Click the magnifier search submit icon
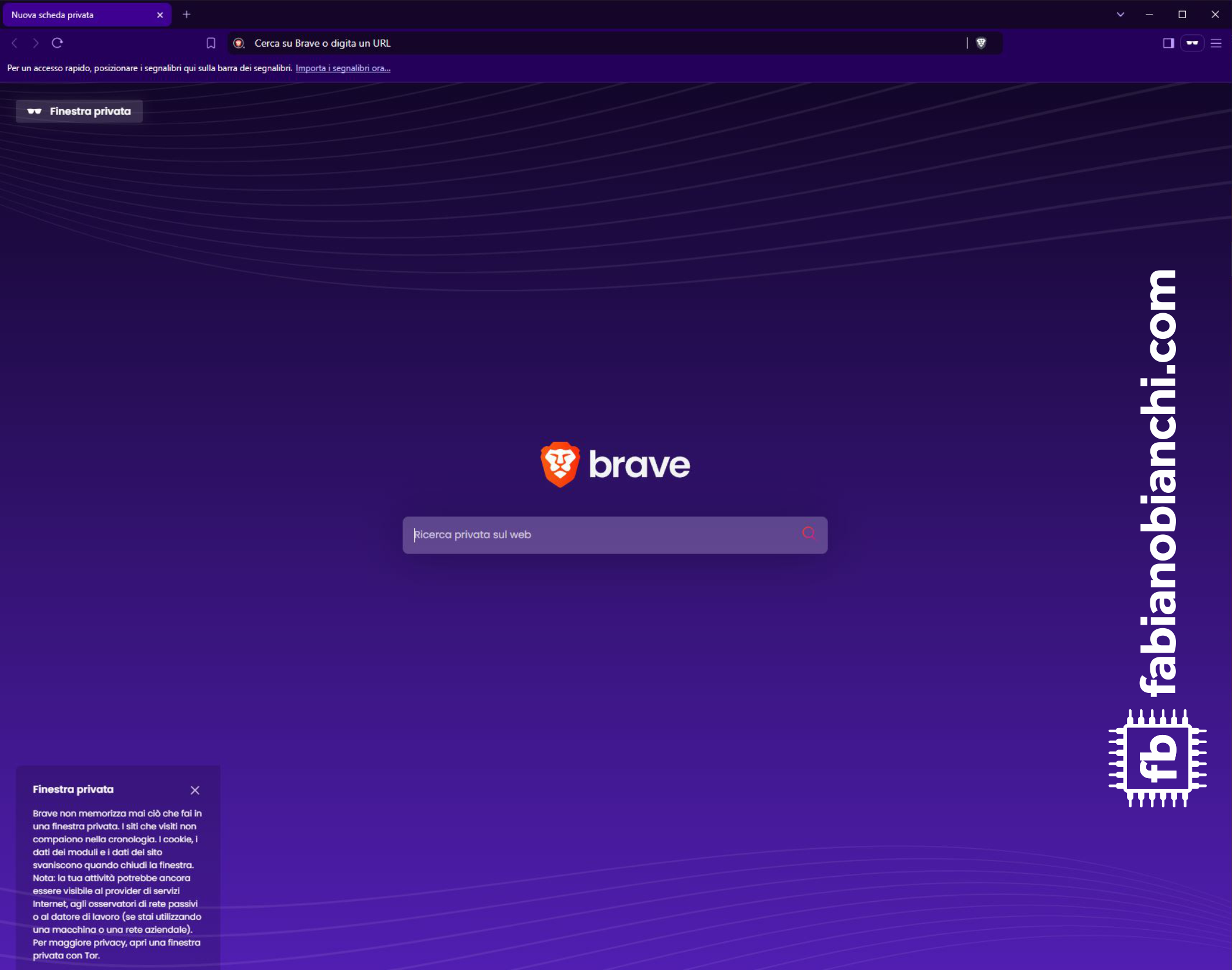 [x=809, y=534]
